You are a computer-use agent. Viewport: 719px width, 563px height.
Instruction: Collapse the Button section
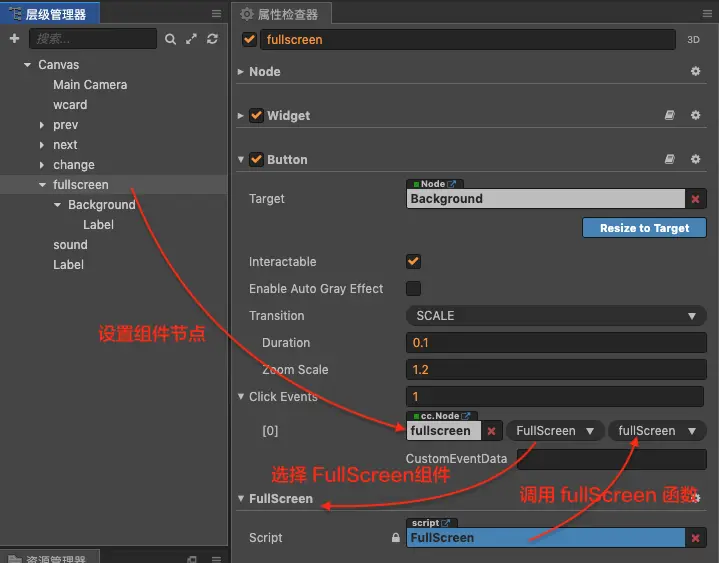[241, 160]
